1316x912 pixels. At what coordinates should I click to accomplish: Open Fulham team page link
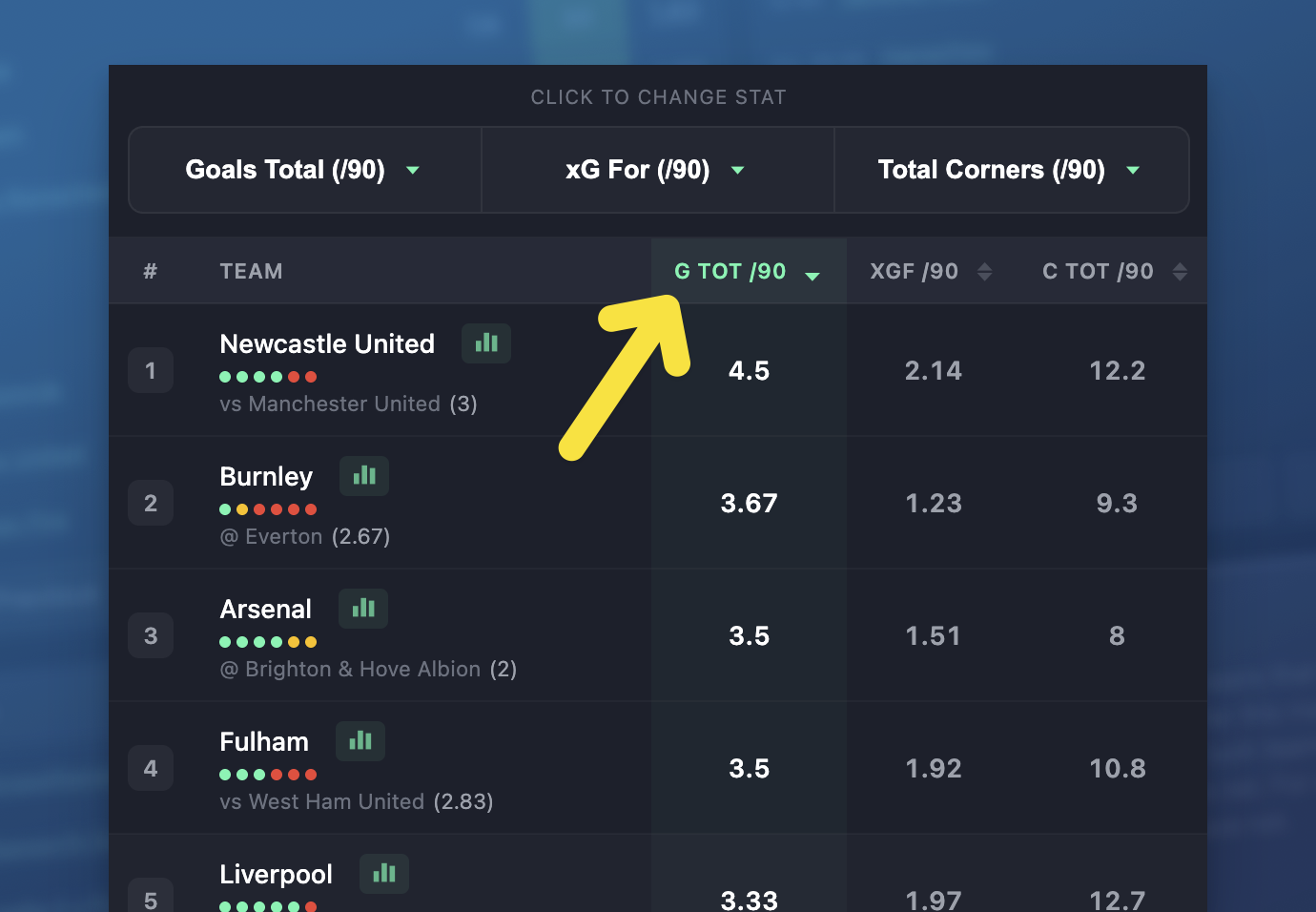tap(264, 741)
